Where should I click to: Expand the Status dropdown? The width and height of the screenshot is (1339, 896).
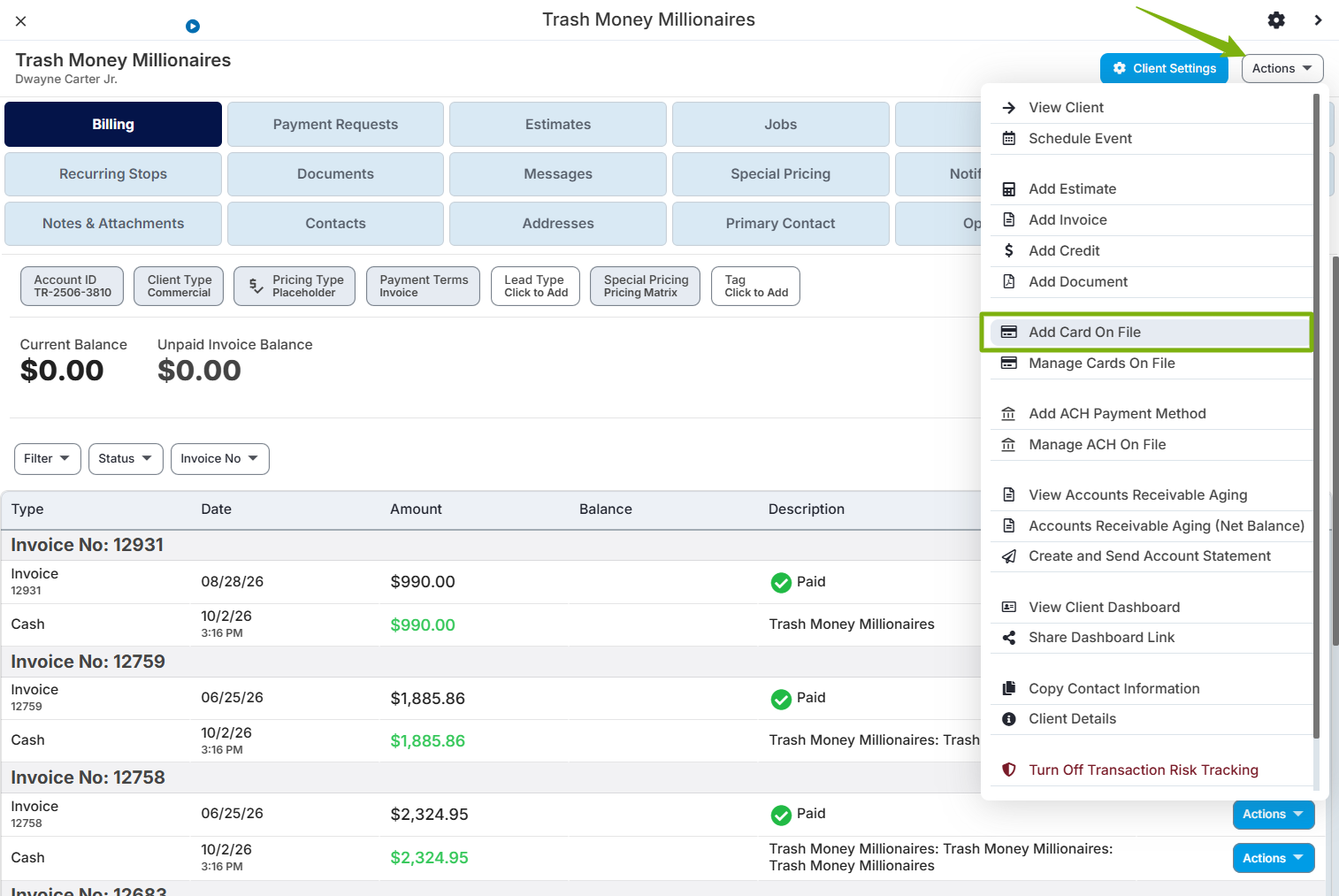click(x=126, y=459)
